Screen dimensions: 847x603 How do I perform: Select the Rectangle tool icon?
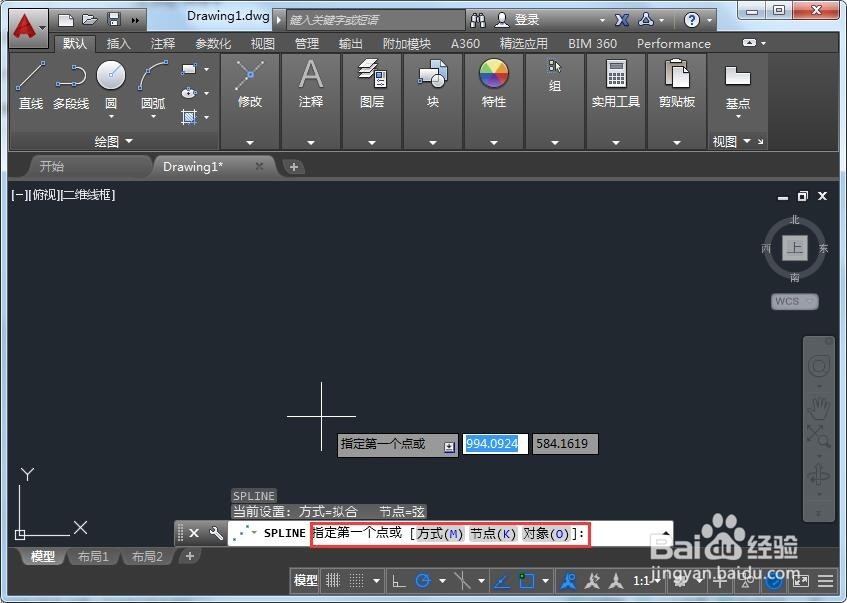[189, 69]
